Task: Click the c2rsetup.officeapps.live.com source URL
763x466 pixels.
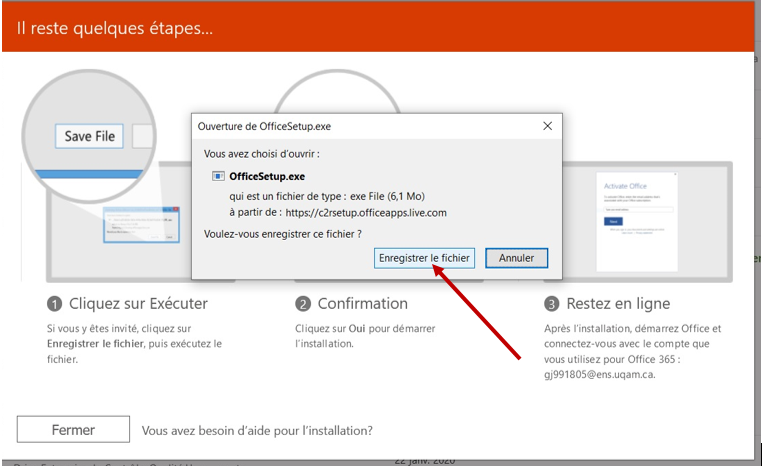Action: (366, 213)
